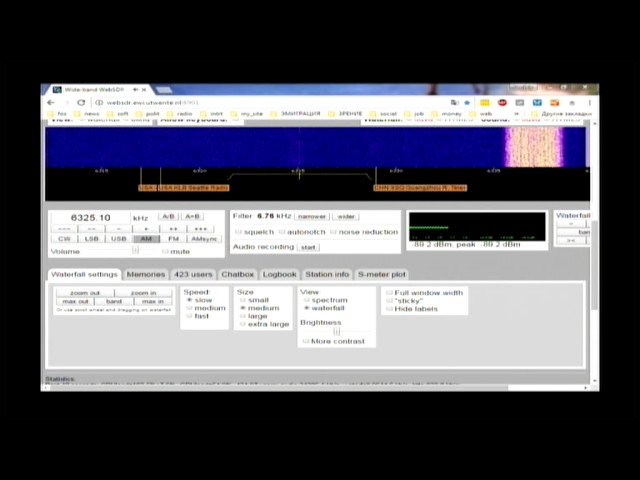
Task: Open the 'social' bookmark folder
Action: [x=383, y=114]
